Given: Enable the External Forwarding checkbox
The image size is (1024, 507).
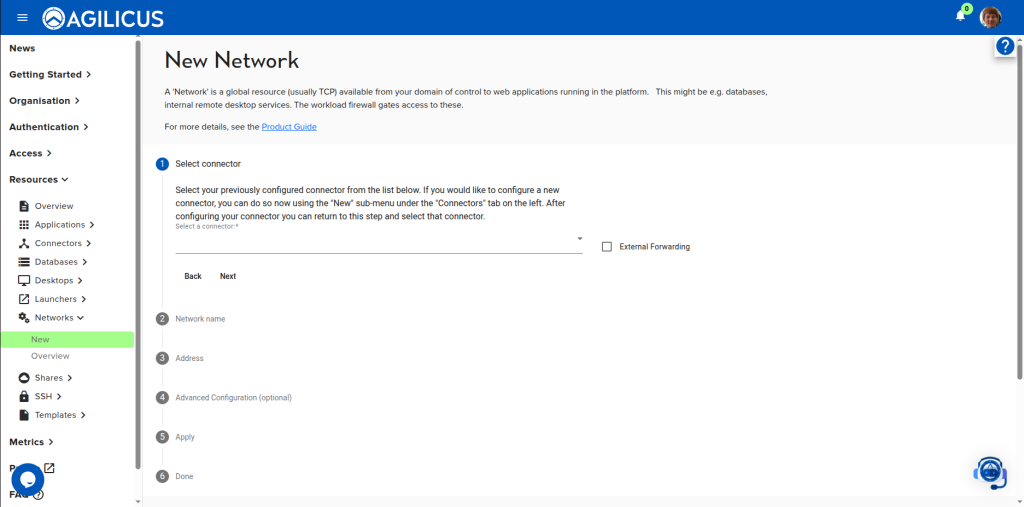Looking at the screenshot, I should [607, 247].
